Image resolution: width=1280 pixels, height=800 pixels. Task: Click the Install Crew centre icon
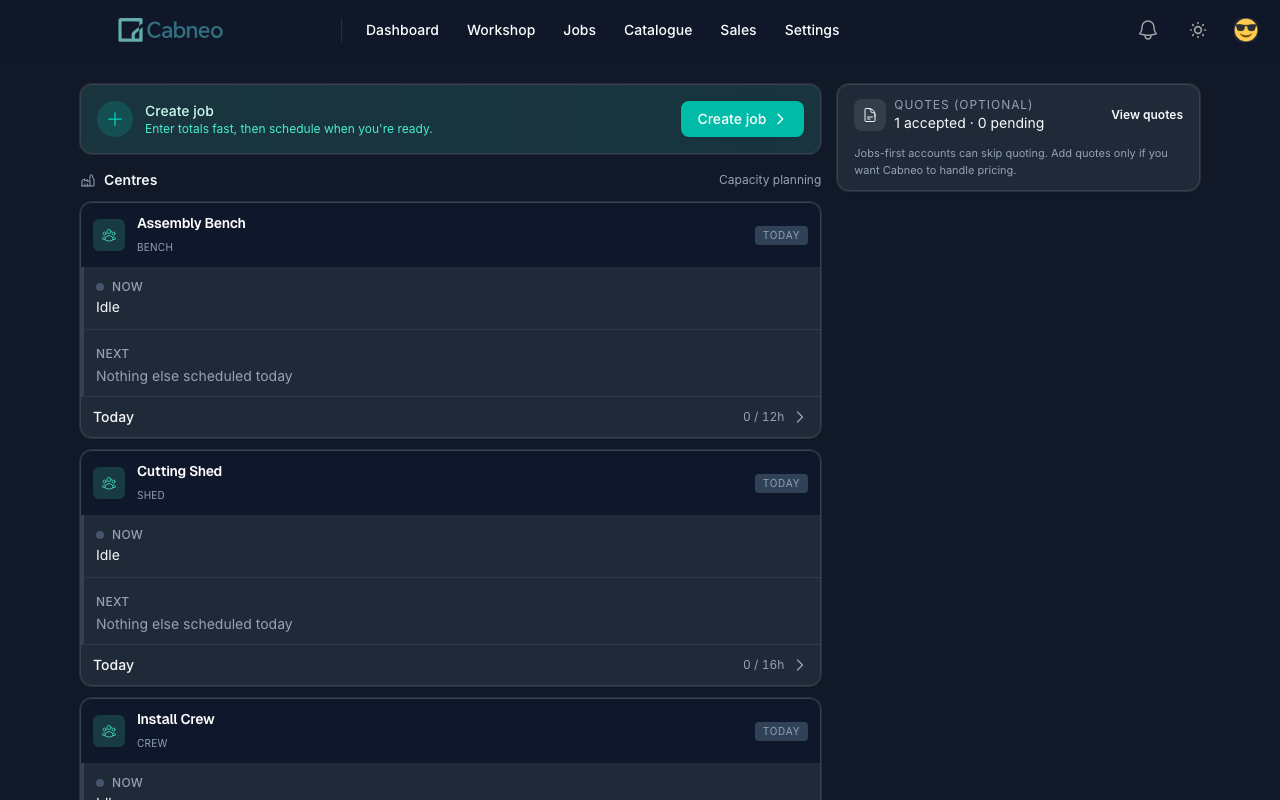(x=108, y=730)
